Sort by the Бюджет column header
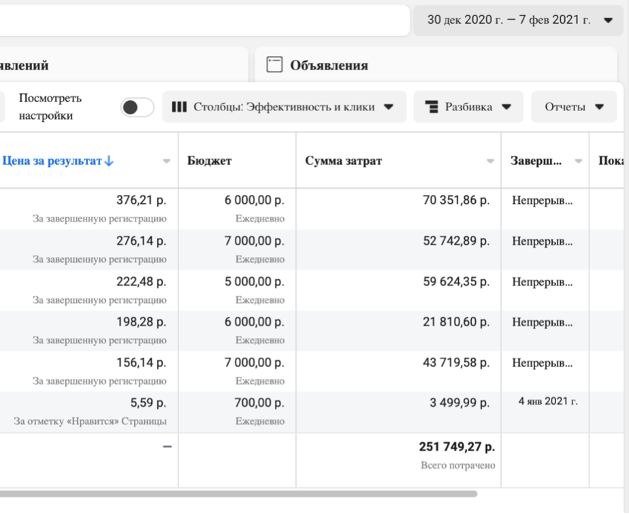The width and height of the screenshot is (629, 514). click(x=209, y=161)
